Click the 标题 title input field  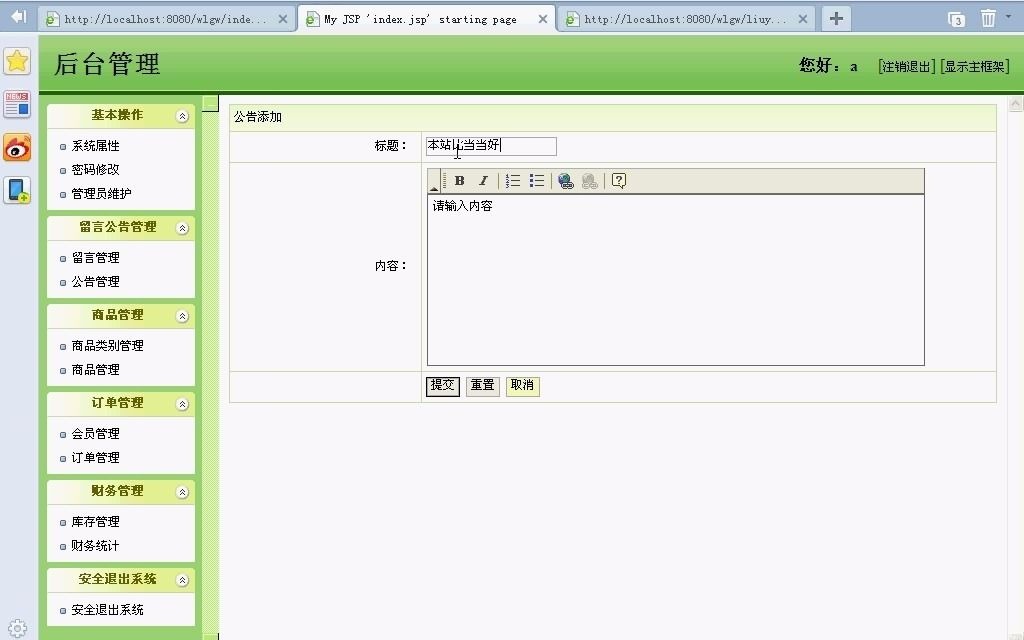click(490, 146)
